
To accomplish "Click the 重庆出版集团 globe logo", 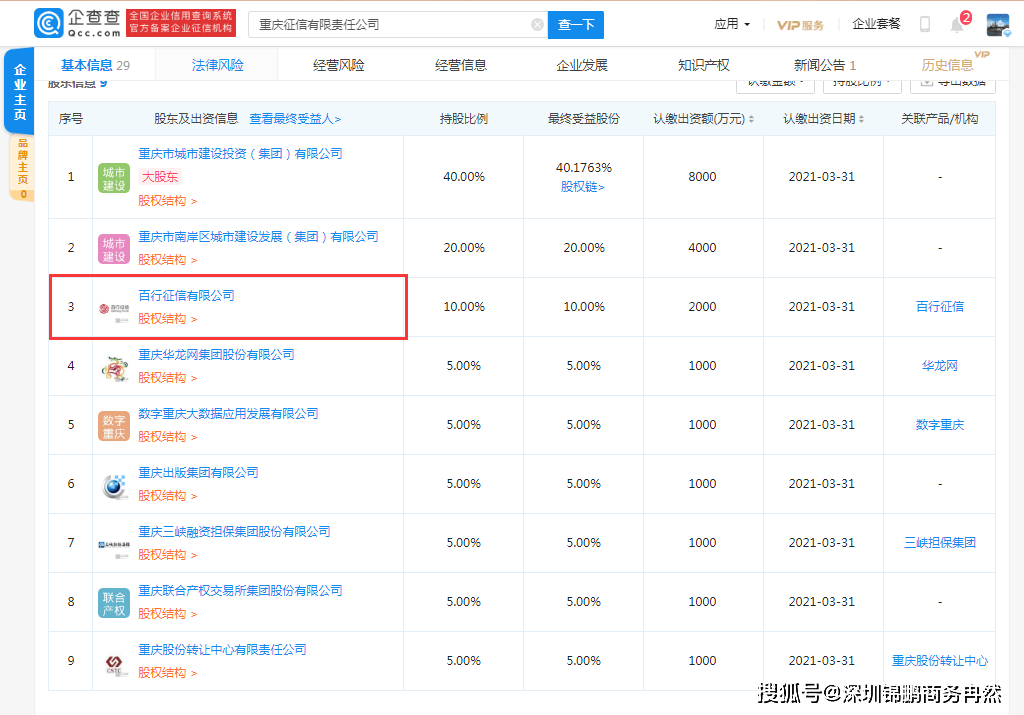I will (114, 485).
